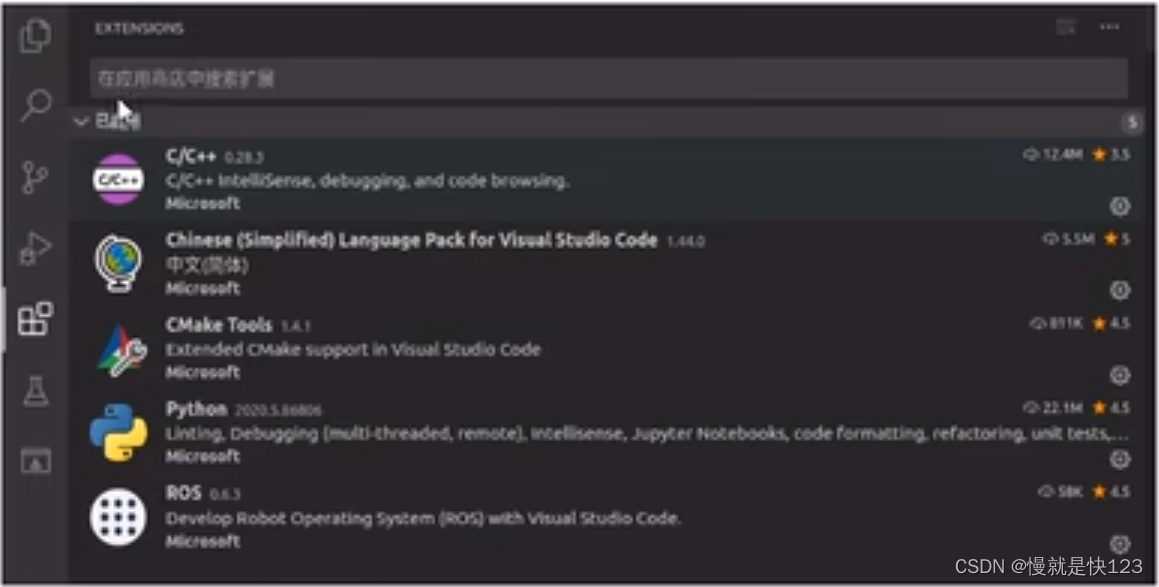
Task: Open the Remote Explorer view
Action: [x=34, y=459]
